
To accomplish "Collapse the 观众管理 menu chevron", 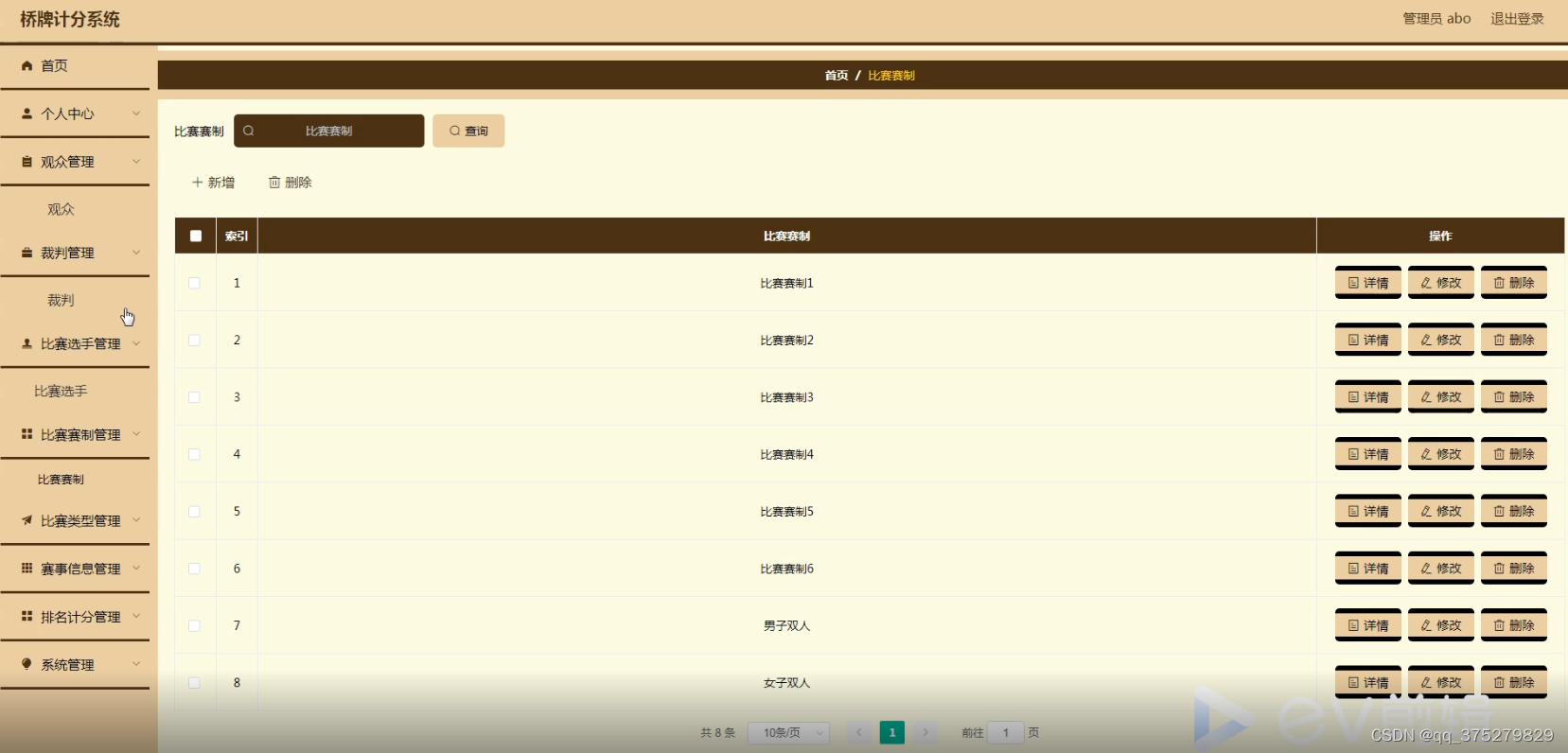I will (x=136, y=162).
